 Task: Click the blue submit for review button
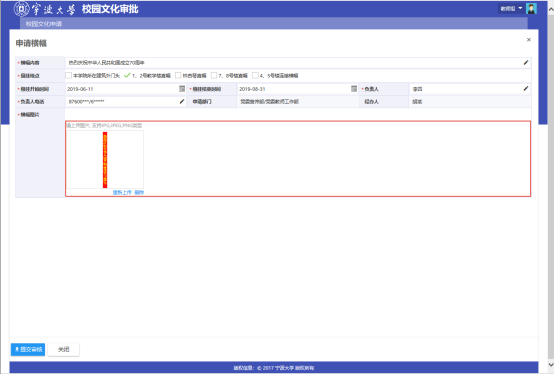(x=28, y=349)
